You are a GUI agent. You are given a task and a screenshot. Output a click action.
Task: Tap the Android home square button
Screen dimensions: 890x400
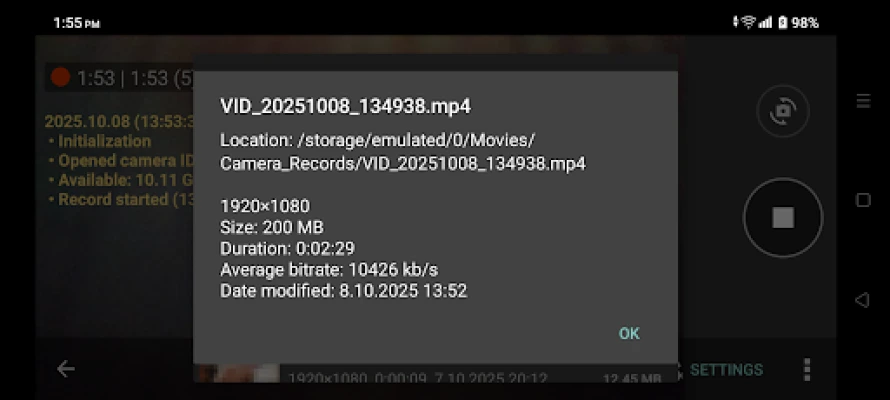click(x=863, y=200)
